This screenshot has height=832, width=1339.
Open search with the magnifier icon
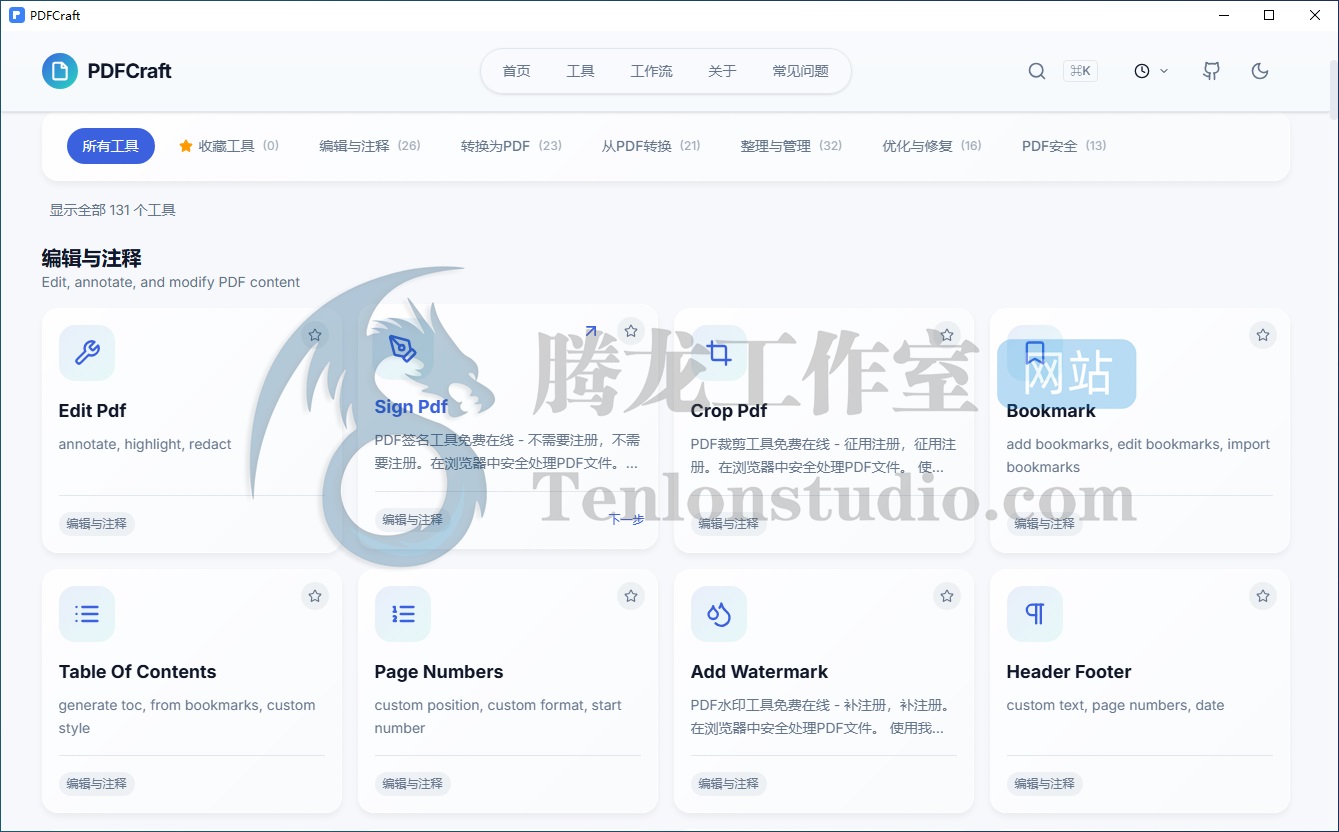point(1037,71)
